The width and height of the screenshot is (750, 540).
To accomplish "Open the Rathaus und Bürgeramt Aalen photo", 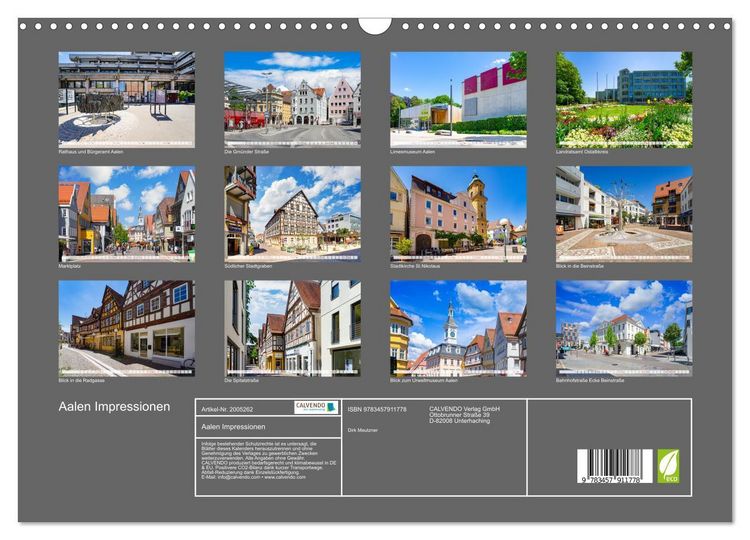I will tap(127, 99).
